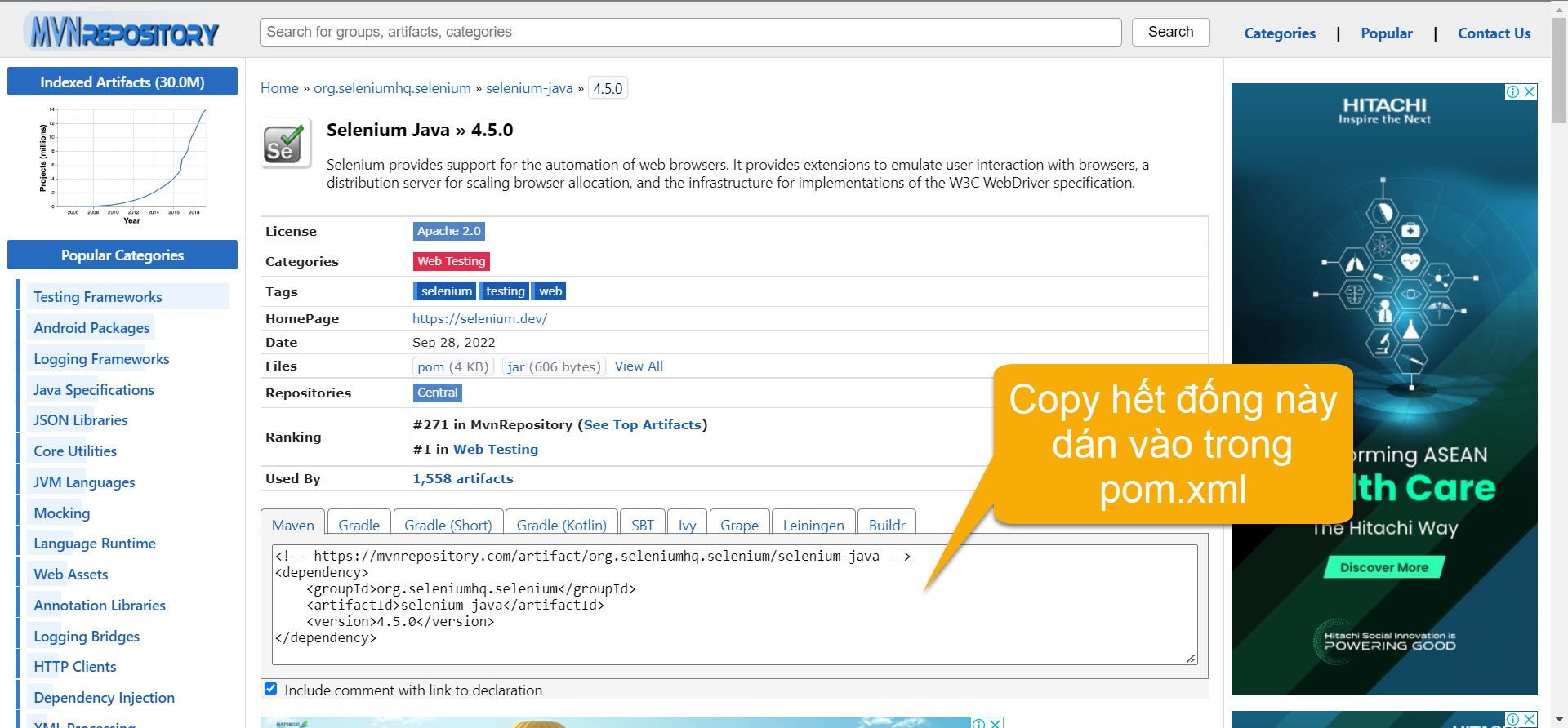Open Web Assets category
Viewport: 1568px width, 728px height.
71,575
